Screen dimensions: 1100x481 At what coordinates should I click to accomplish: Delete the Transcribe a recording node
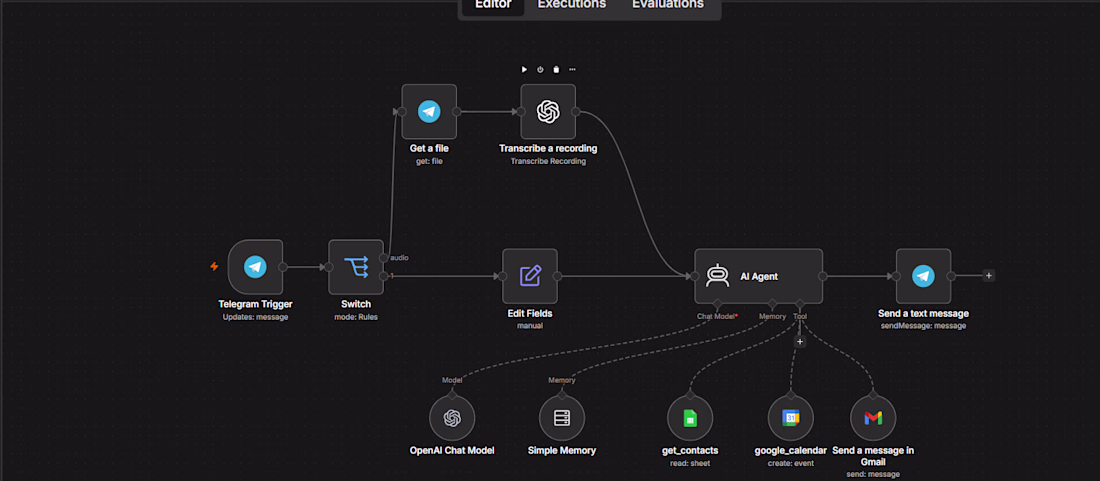[x=556, y=69]
